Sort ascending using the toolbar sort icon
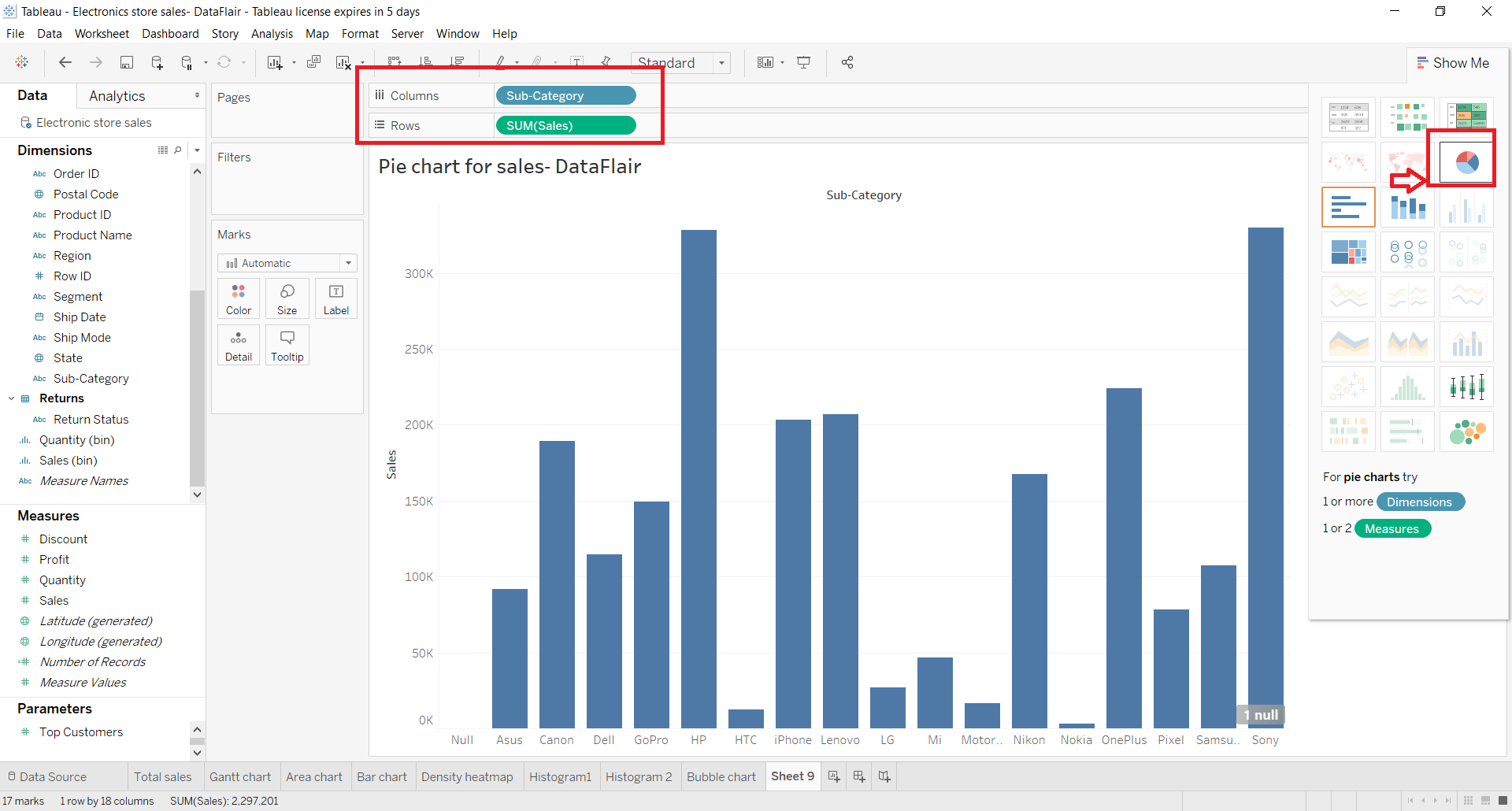The image size is (1512, 811). pos(426,61)
